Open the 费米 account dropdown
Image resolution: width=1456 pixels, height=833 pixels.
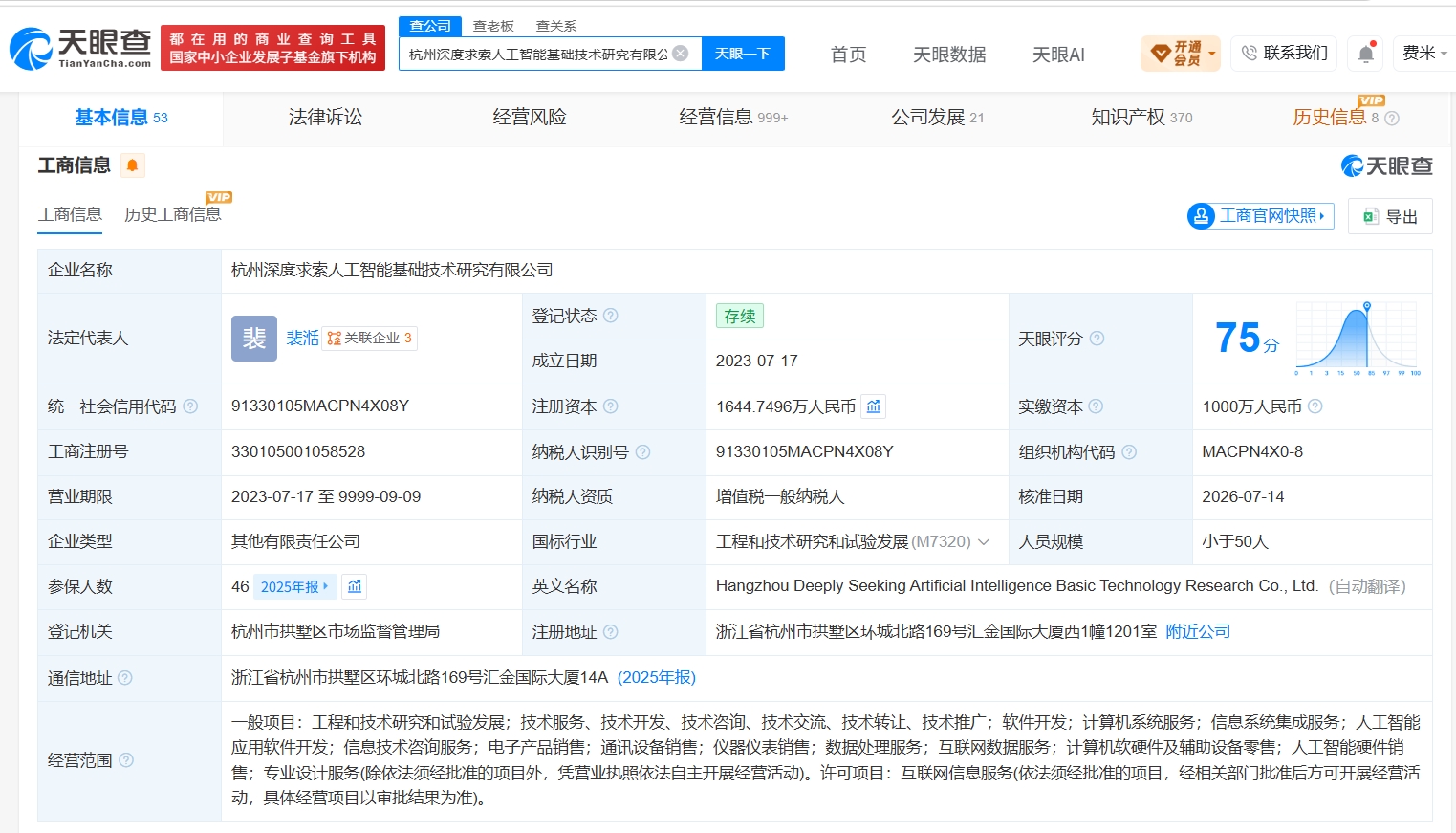click(x=1424, y=54)
